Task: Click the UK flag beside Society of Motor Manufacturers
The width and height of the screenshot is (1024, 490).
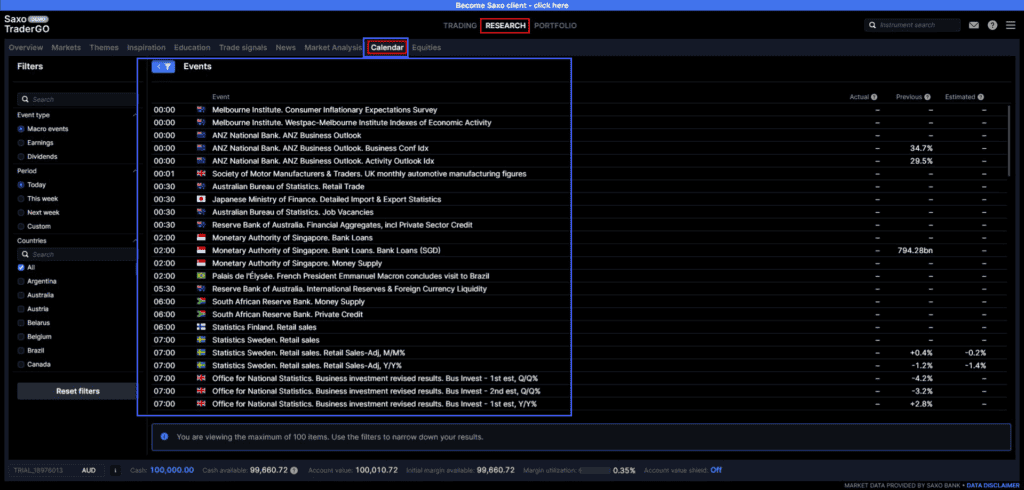Action: tap(201, 174)
